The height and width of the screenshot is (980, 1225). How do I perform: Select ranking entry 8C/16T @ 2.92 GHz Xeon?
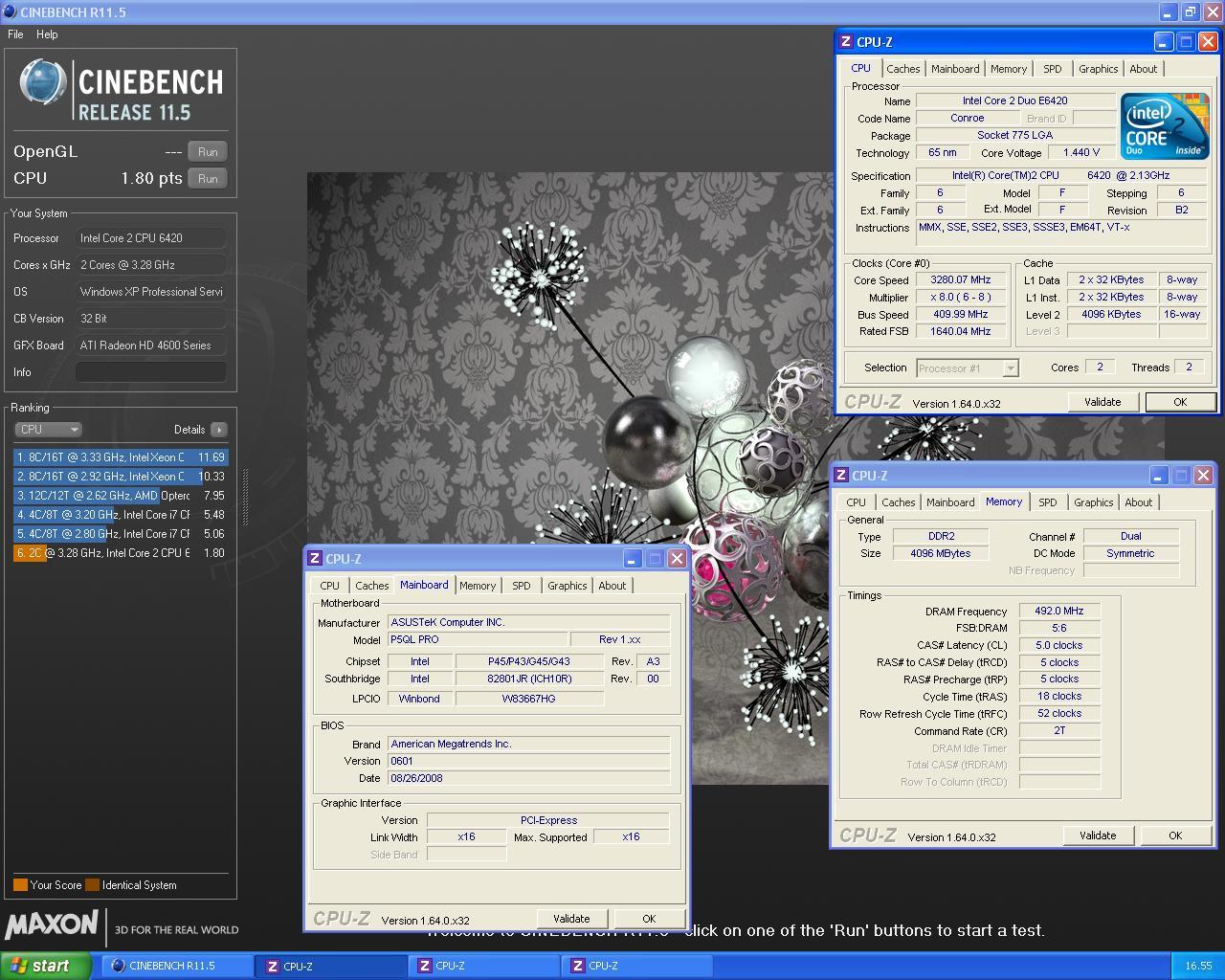[x=121, y=477]
